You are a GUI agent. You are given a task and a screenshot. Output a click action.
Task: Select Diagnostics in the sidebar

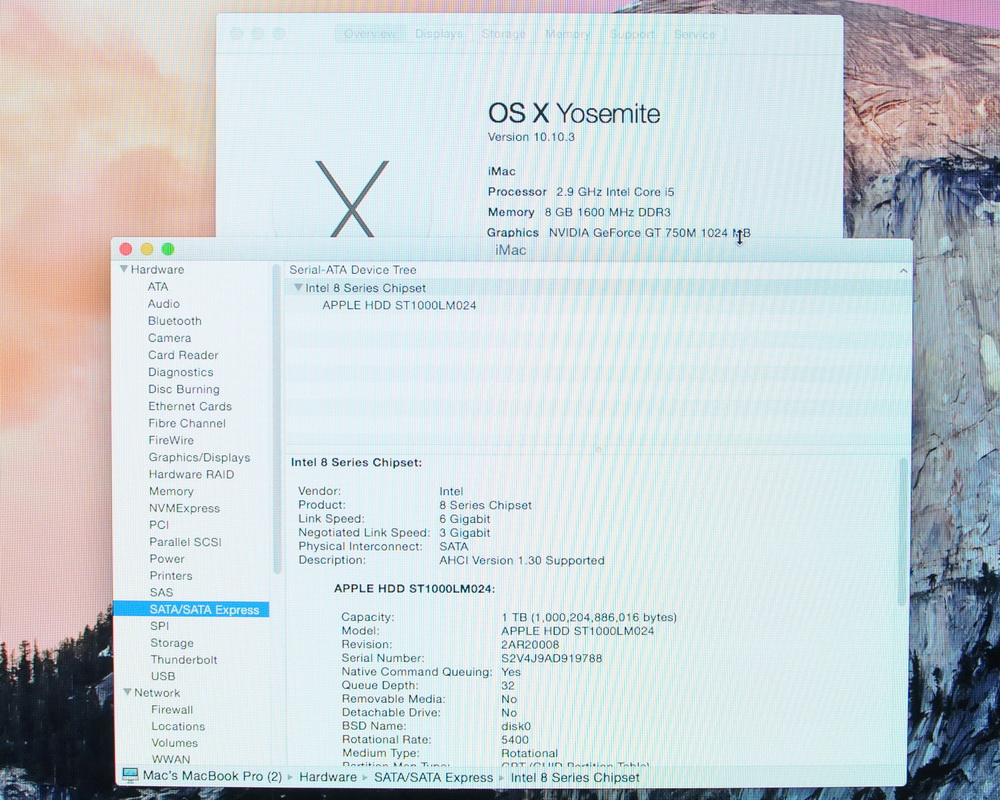point(180,372)
